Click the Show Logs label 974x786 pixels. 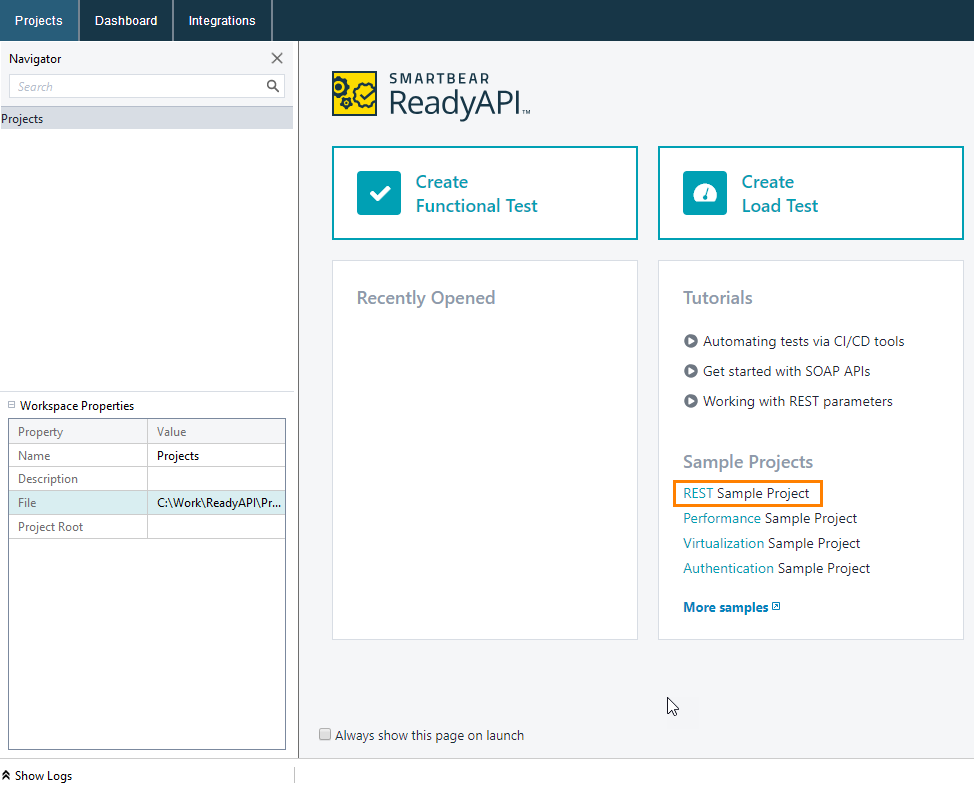43,775
